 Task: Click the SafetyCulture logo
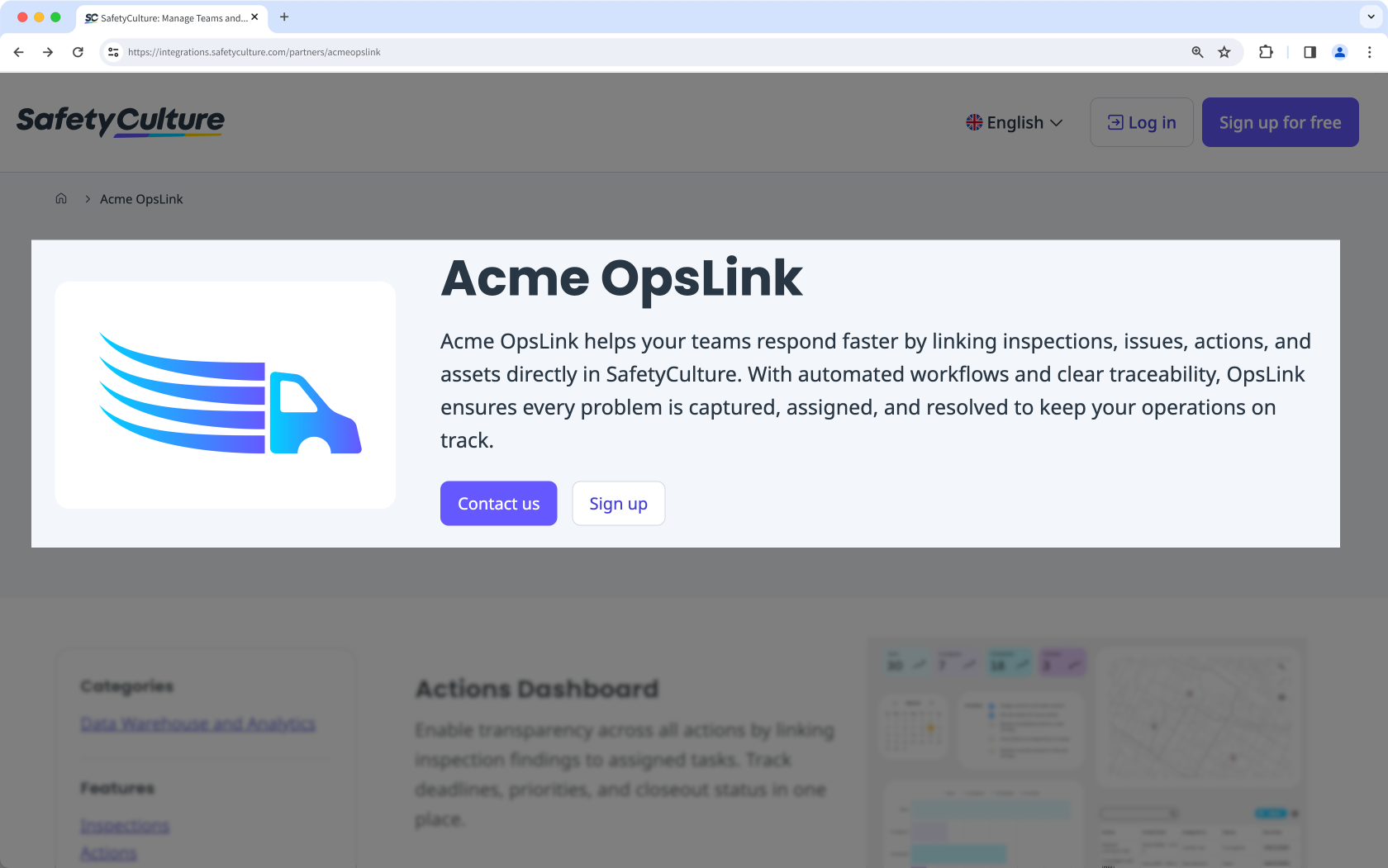(x=121, y=121)
